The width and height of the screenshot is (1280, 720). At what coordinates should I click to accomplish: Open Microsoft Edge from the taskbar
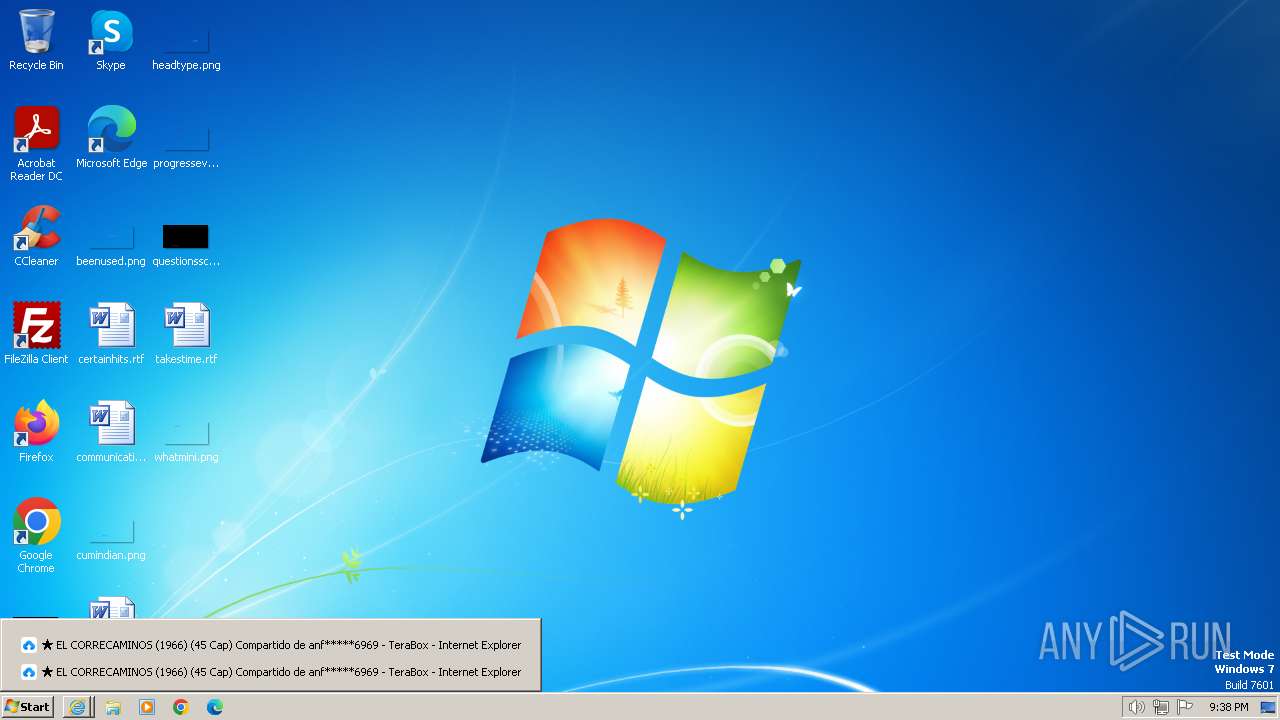coord(215,707)
